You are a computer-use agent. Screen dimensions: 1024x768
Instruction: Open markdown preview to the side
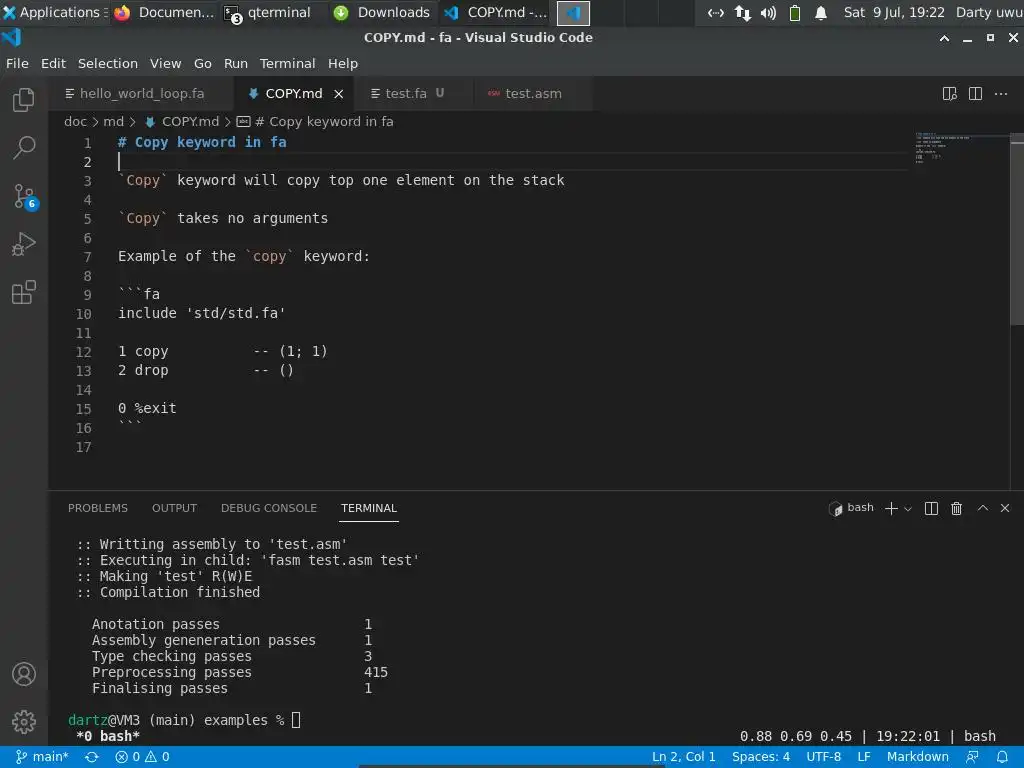point(950,93)
